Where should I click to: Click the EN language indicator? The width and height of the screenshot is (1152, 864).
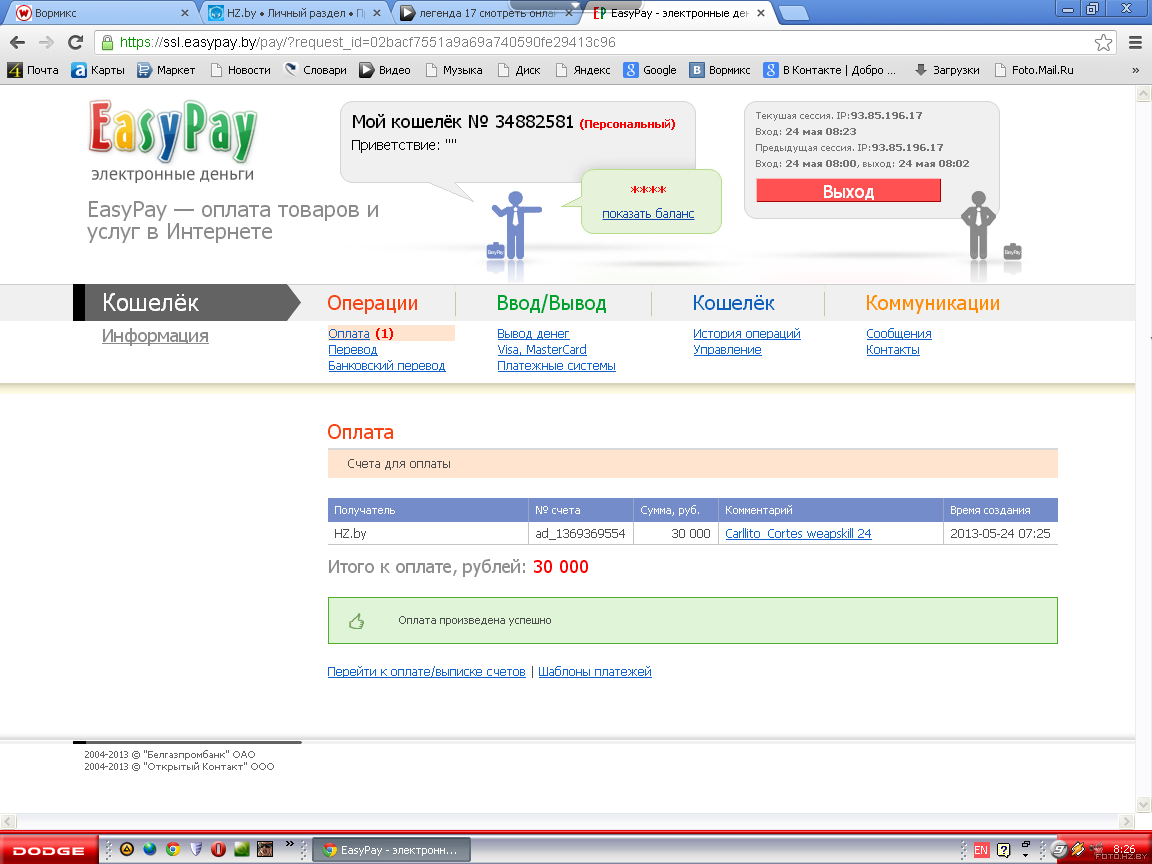point(981,850)
